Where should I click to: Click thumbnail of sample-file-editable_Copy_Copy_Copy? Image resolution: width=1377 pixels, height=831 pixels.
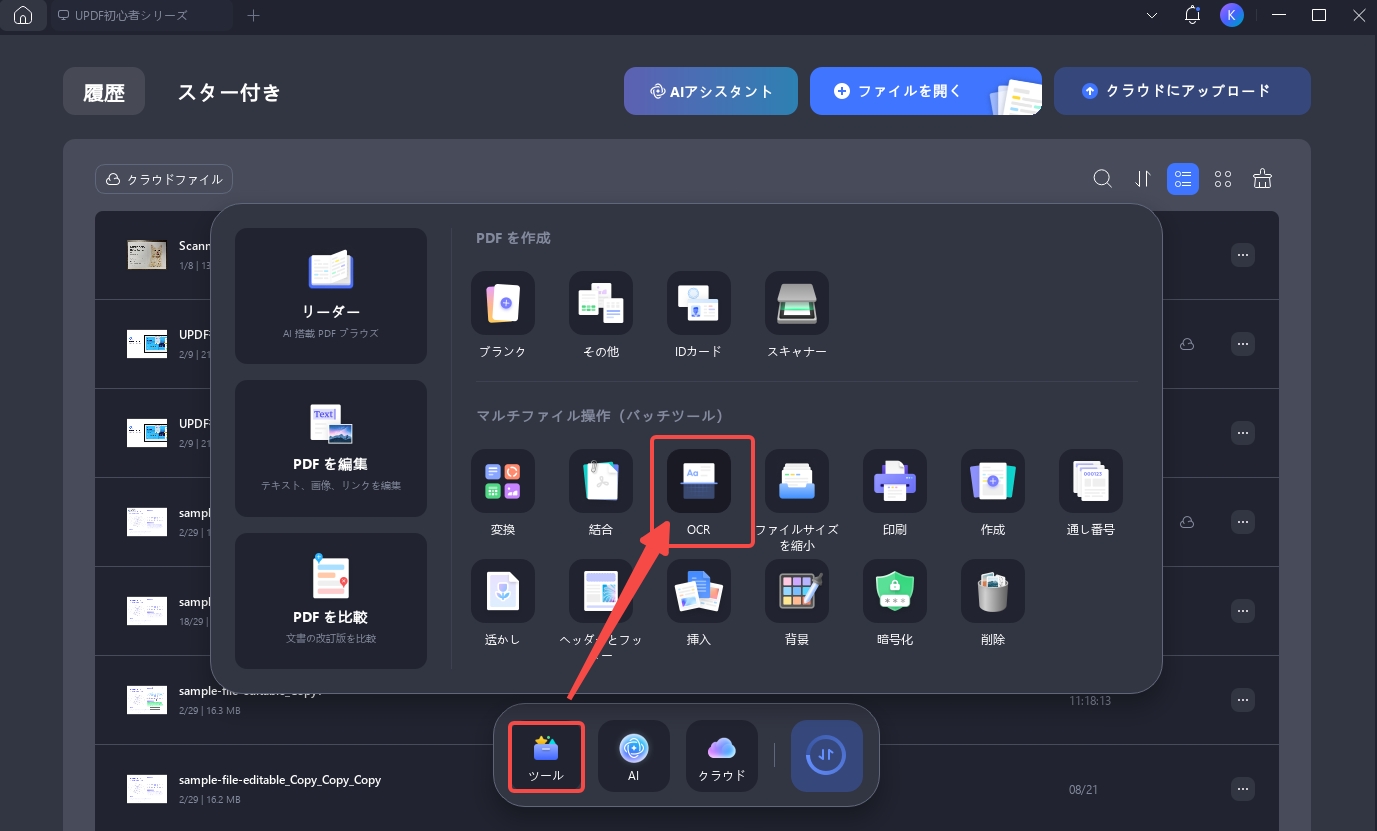(x=147, y=789)
